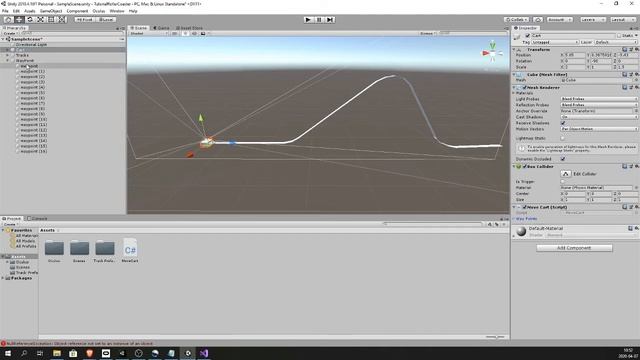Open Move Cart script settings gear
Screen dimensions: 640x360
[636, 207]
